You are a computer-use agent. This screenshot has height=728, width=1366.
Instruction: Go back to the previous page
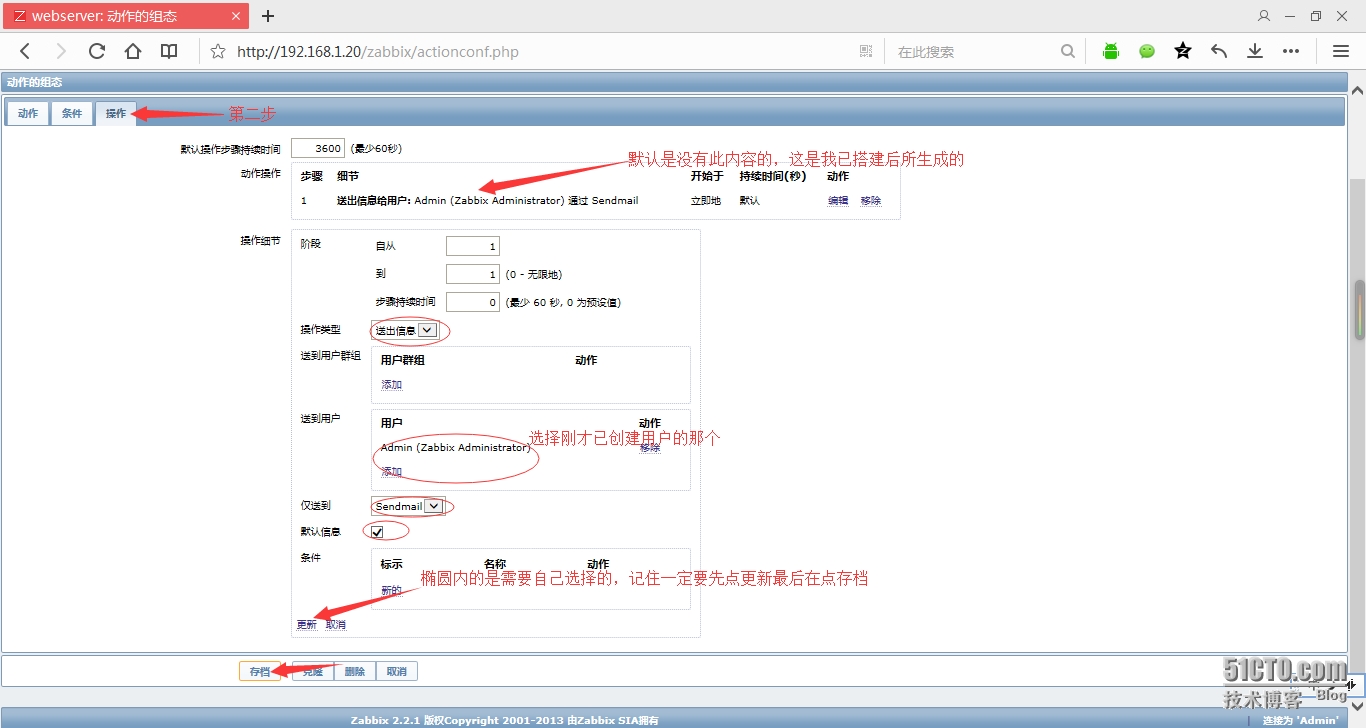pos(25,51)
